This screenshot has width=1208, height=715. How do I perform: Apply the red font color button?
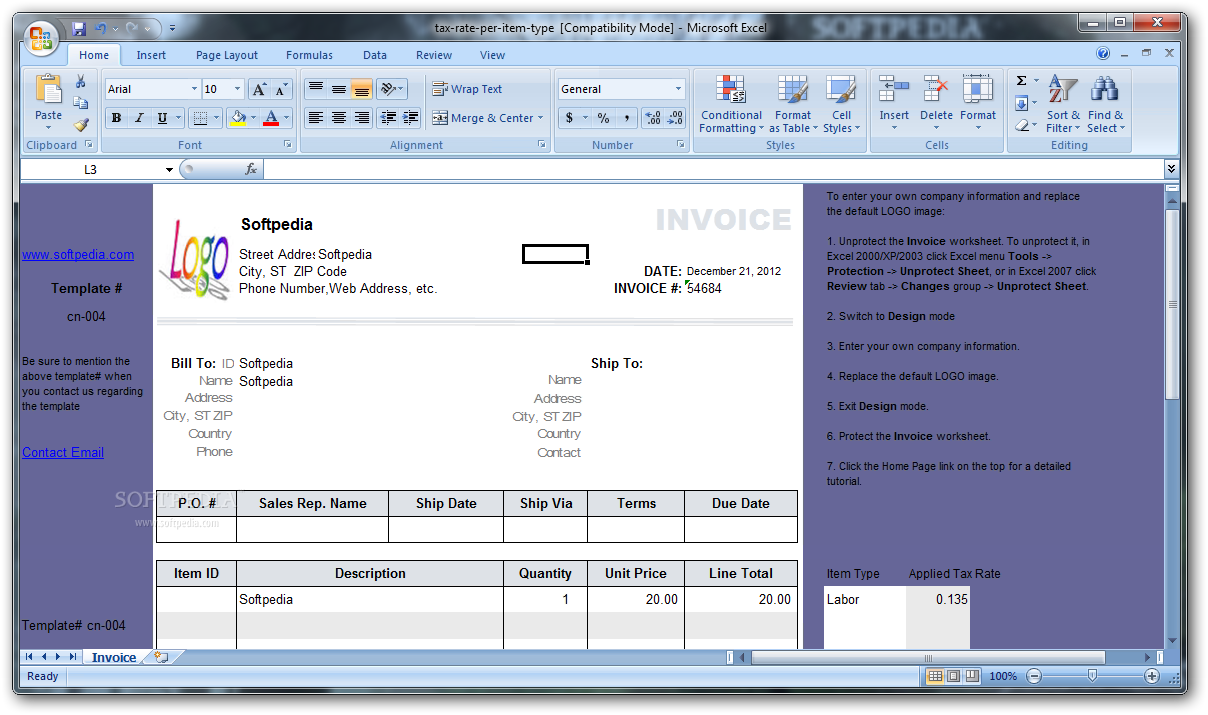271,118
